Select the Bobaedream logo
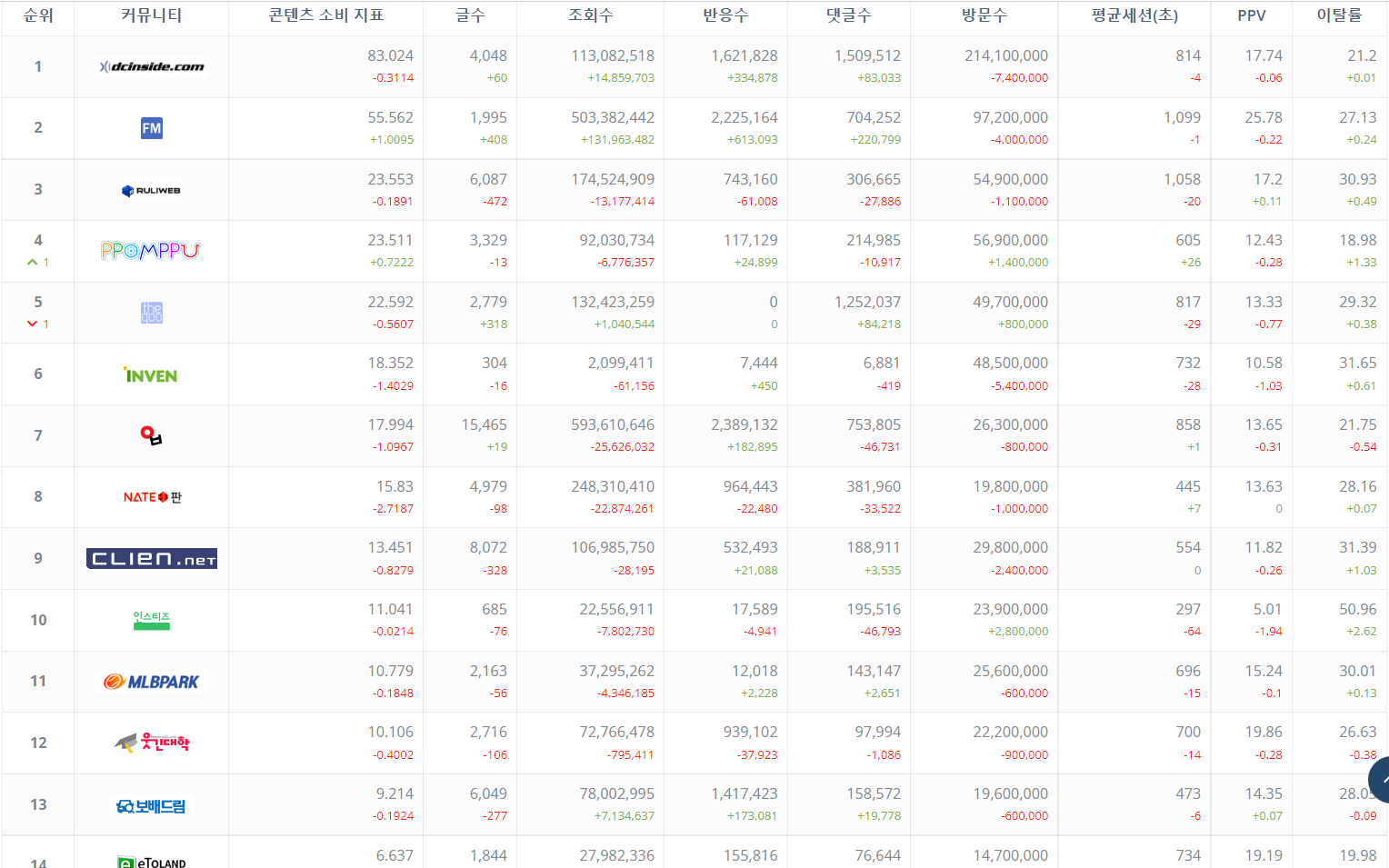Image resolution: width=1389 pixels, height=868 pixels. [151, 805]
